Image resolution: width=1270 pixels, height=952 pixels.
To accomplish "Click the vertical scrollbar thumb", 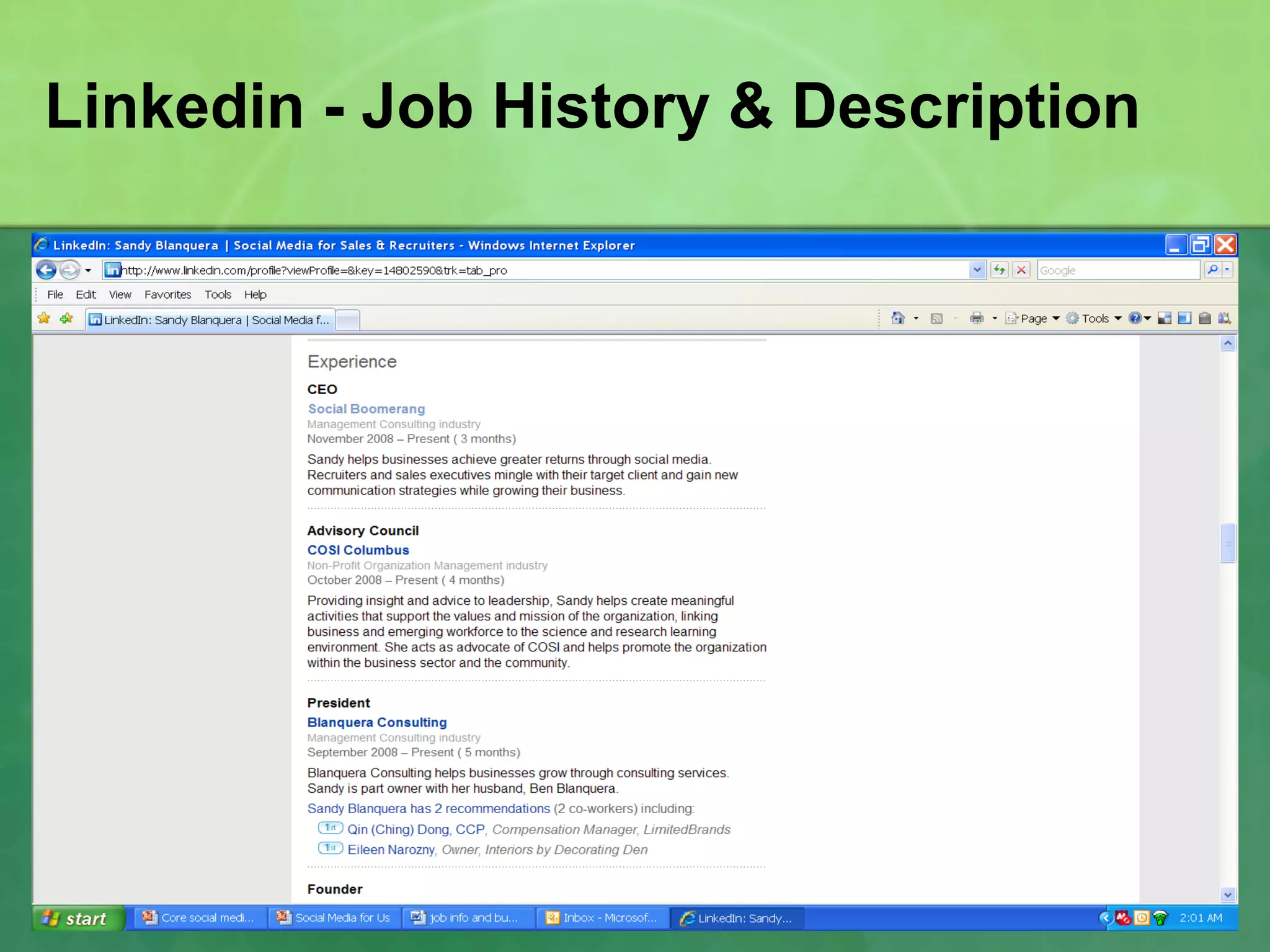I will (x=1228, y=543).
